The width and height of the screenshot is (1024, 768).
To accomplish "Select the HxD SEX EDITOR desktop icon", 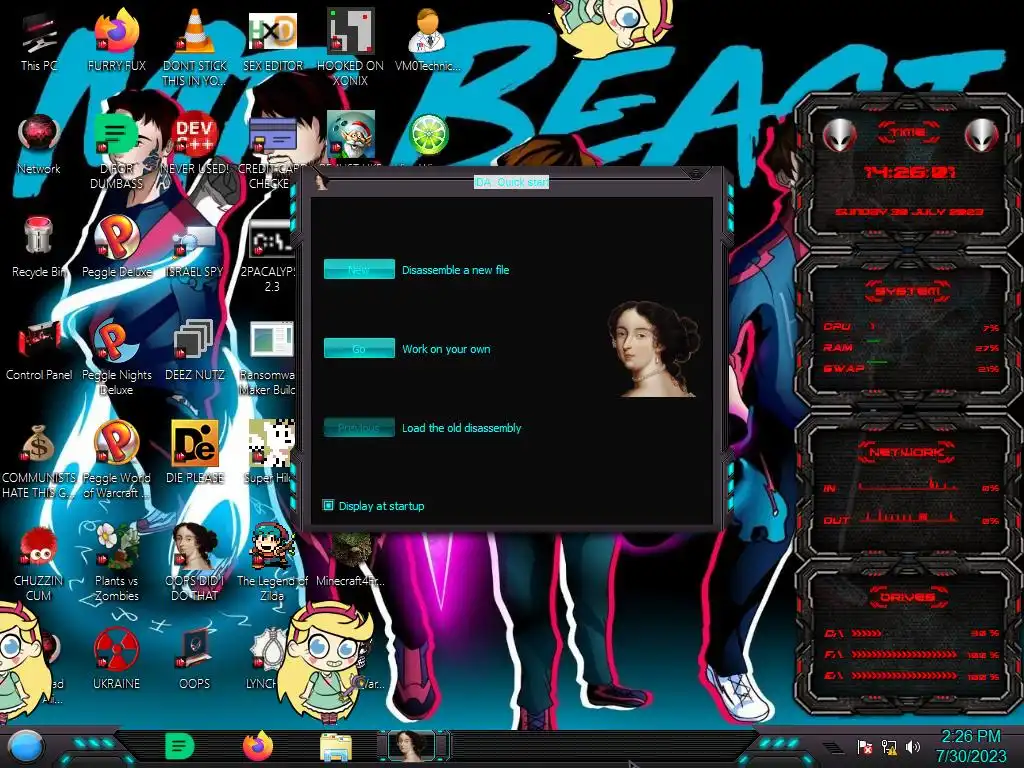I will pos(272,42).
